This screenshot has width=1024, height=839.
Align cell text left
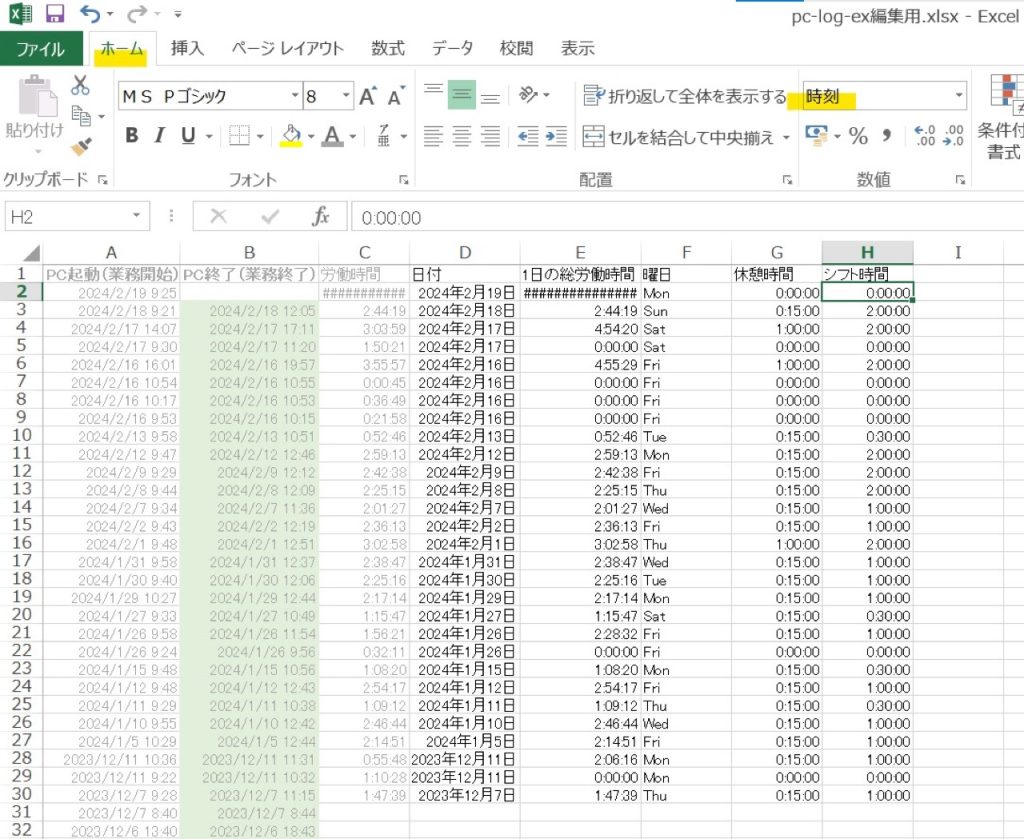433,136
